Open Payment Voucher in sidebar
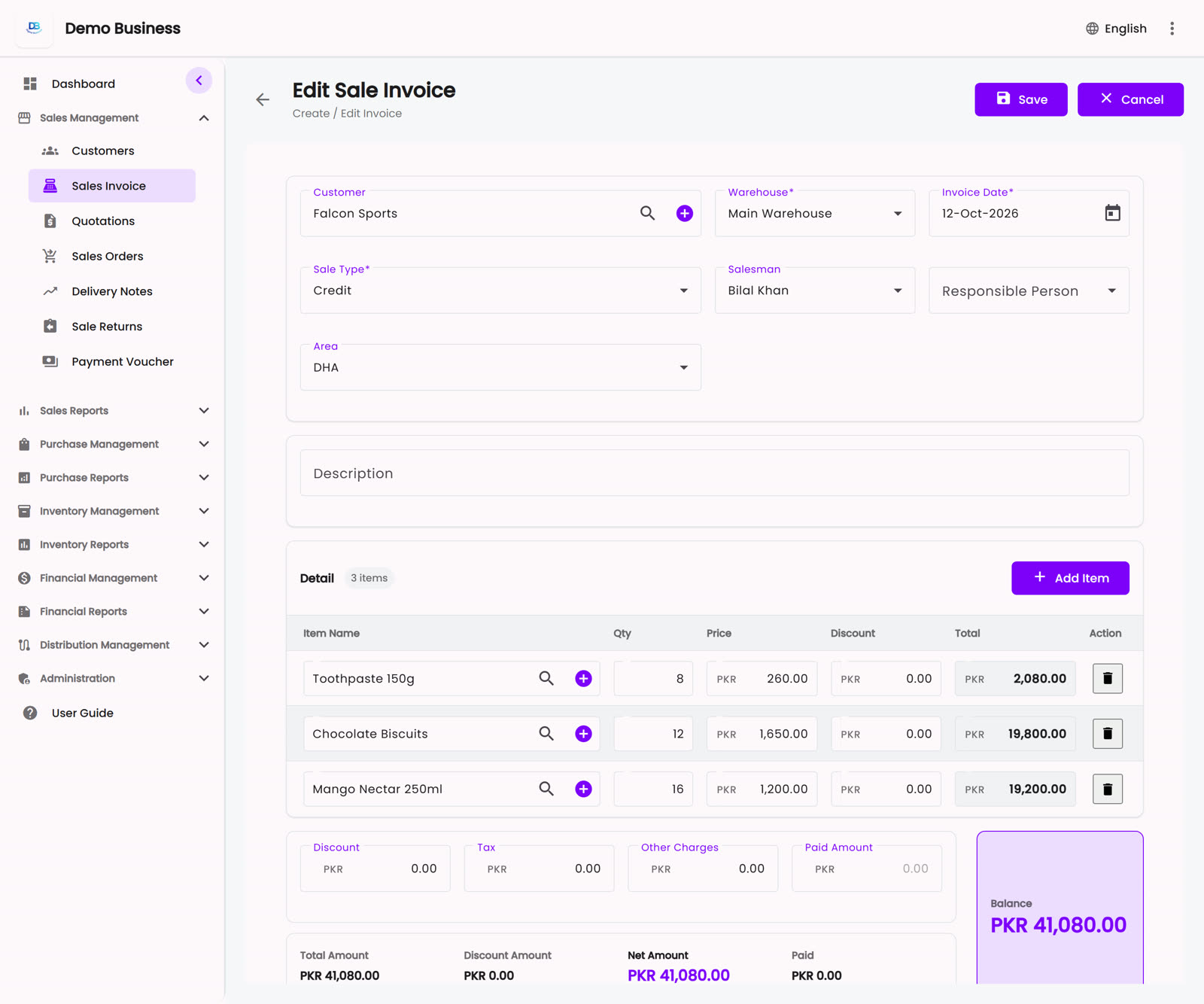Screen dimensions: 1204x1004 (x=112, y=361)
